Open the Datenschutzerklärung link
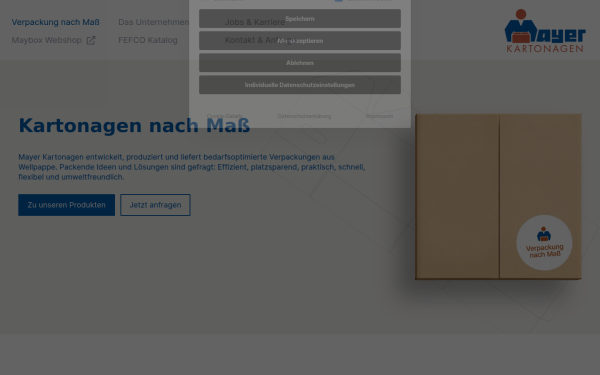This screenshot has width=600, height=375. tap(304, 116)
